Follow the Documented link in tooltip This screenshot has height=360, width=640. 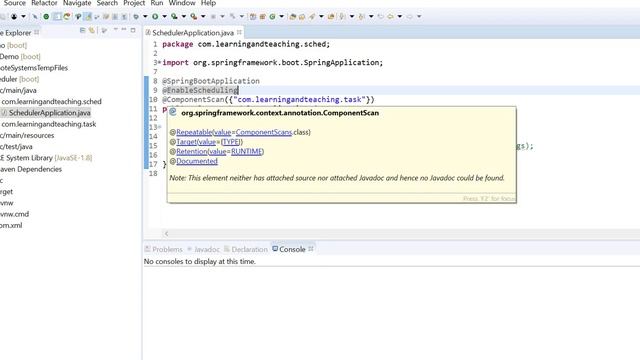tap(197, 161)
